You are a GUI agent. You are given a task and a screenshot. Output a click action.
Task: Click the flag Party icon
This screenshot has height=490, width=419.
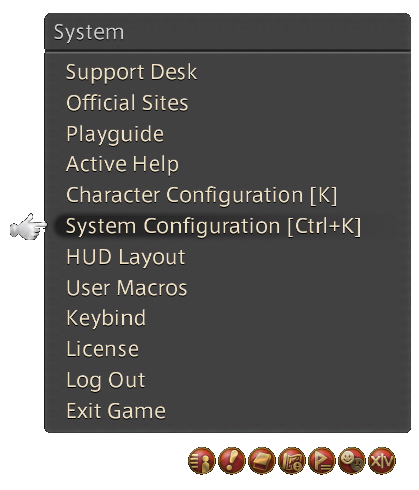pyautogui.click(x=322, y=461)
